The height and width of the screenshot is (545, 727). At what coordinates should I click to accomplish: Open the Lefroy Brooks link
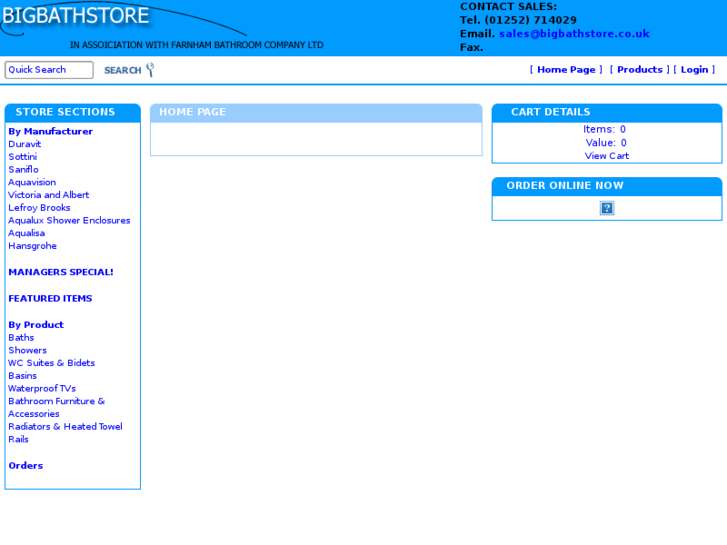pos(39,208)
